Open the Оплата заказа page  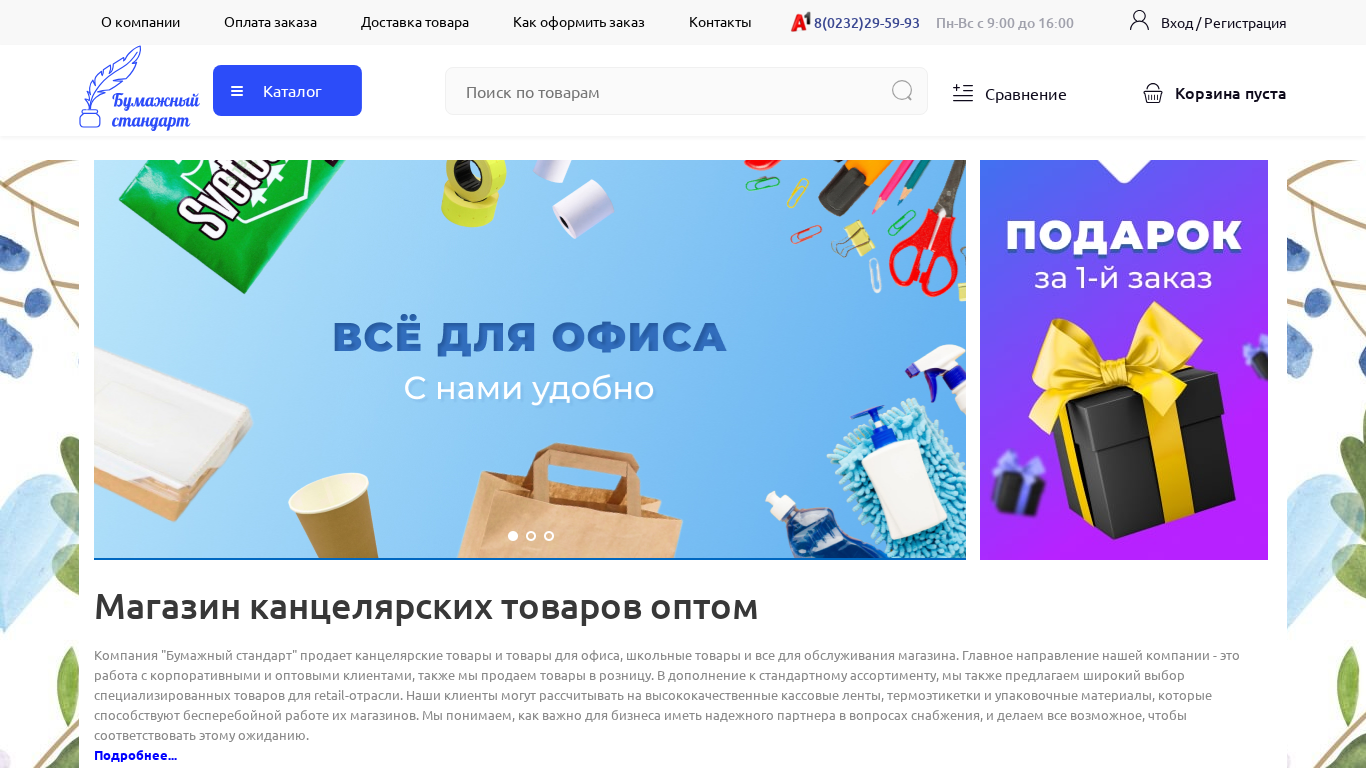pyautogui.click(x=270, y=22)
